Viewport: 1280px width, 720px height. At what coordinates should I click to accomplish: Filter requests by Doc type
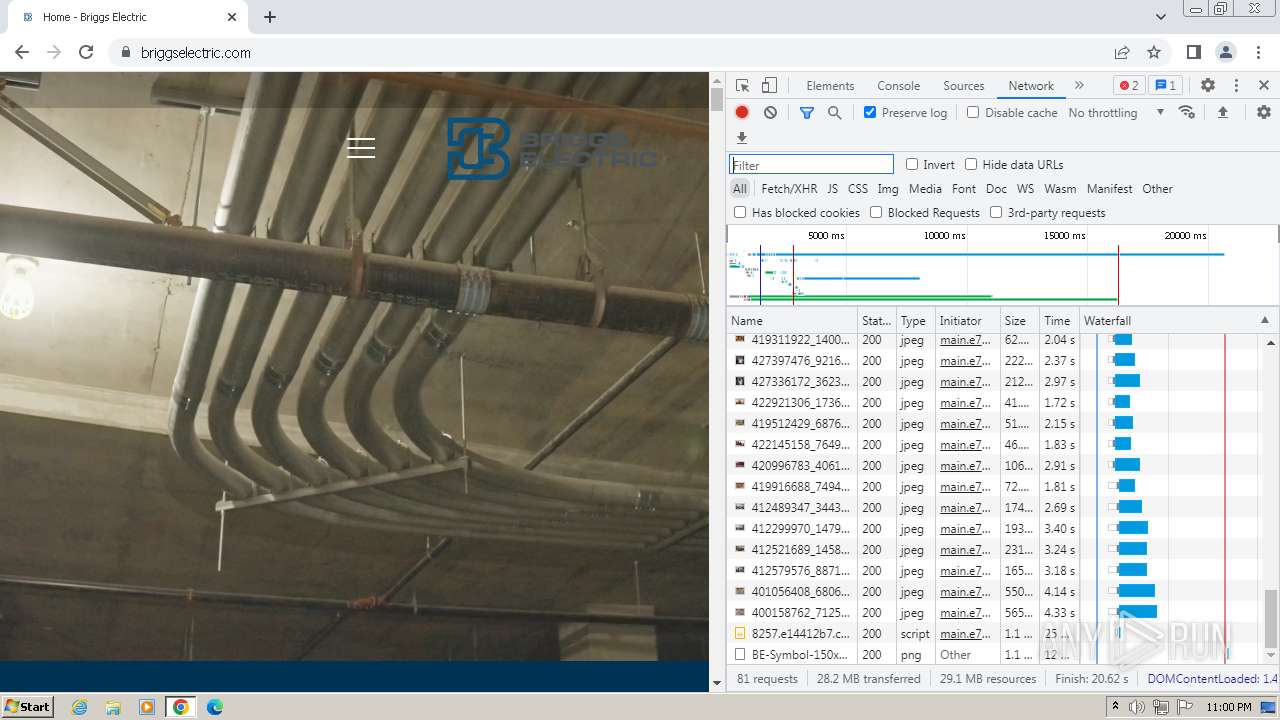point(996,188)
